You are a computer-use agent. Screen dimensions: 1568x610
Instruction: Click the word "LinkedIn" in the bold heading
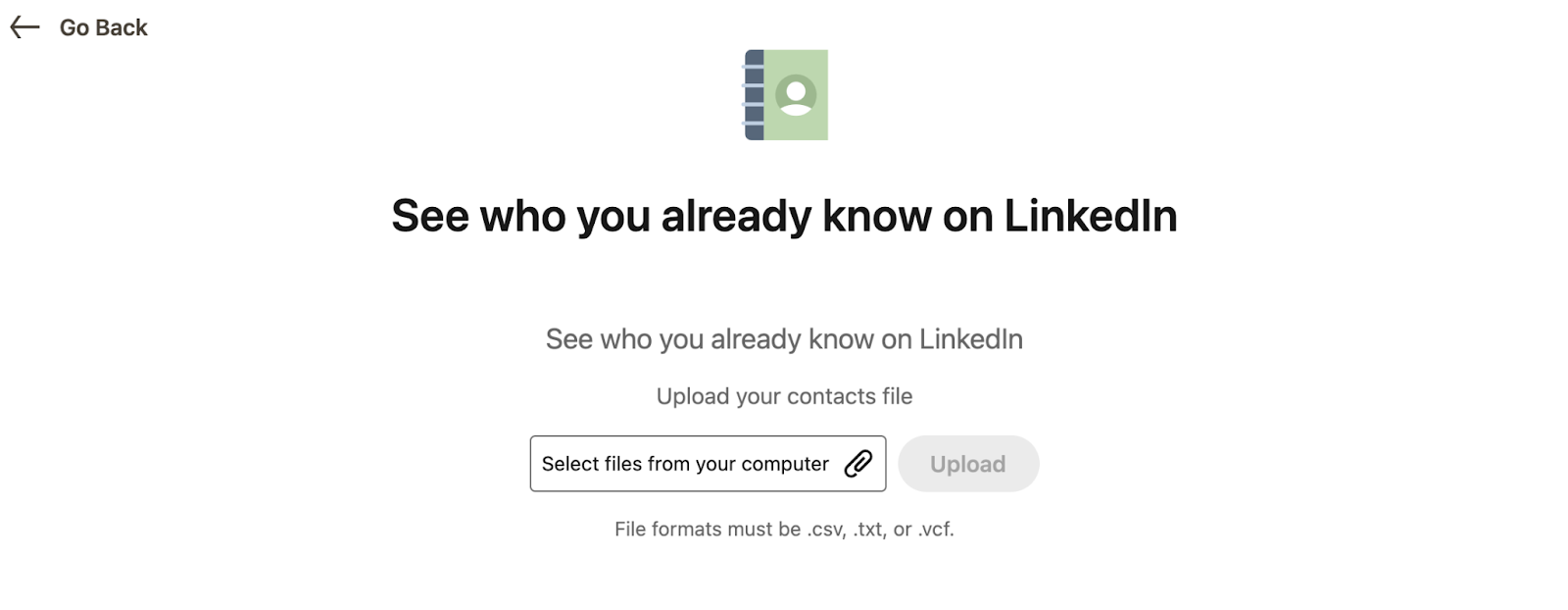pyautogui.click(x=1090, y=216)
